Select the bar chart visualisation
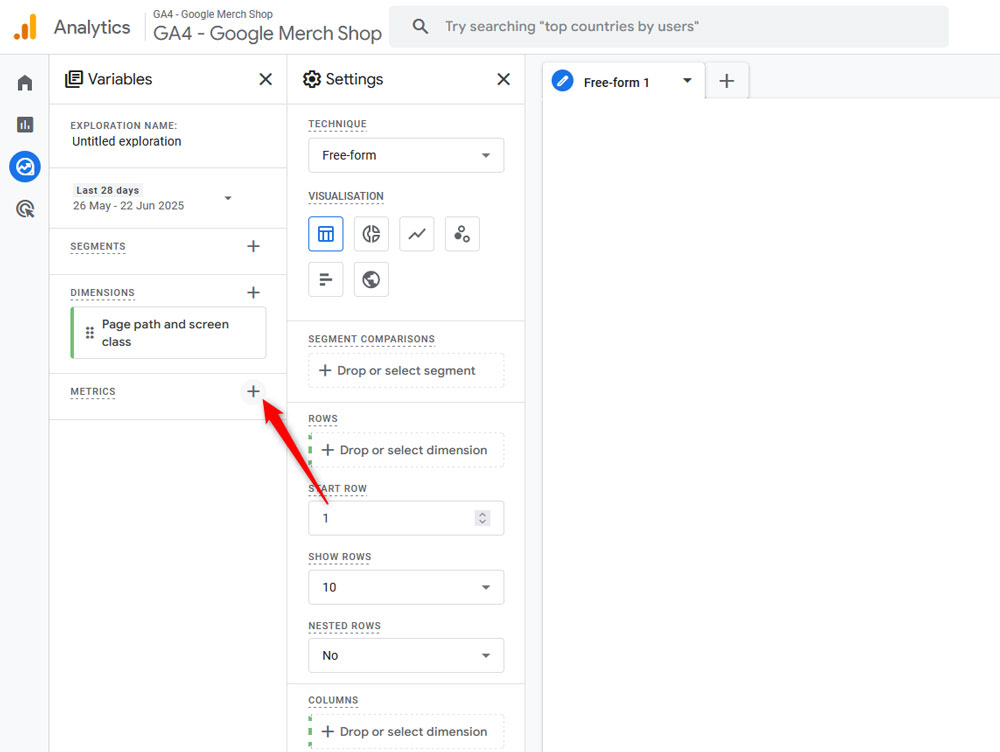Image resolution: width=1000 pixels, height=752 pixels. [x=326, y=280]
